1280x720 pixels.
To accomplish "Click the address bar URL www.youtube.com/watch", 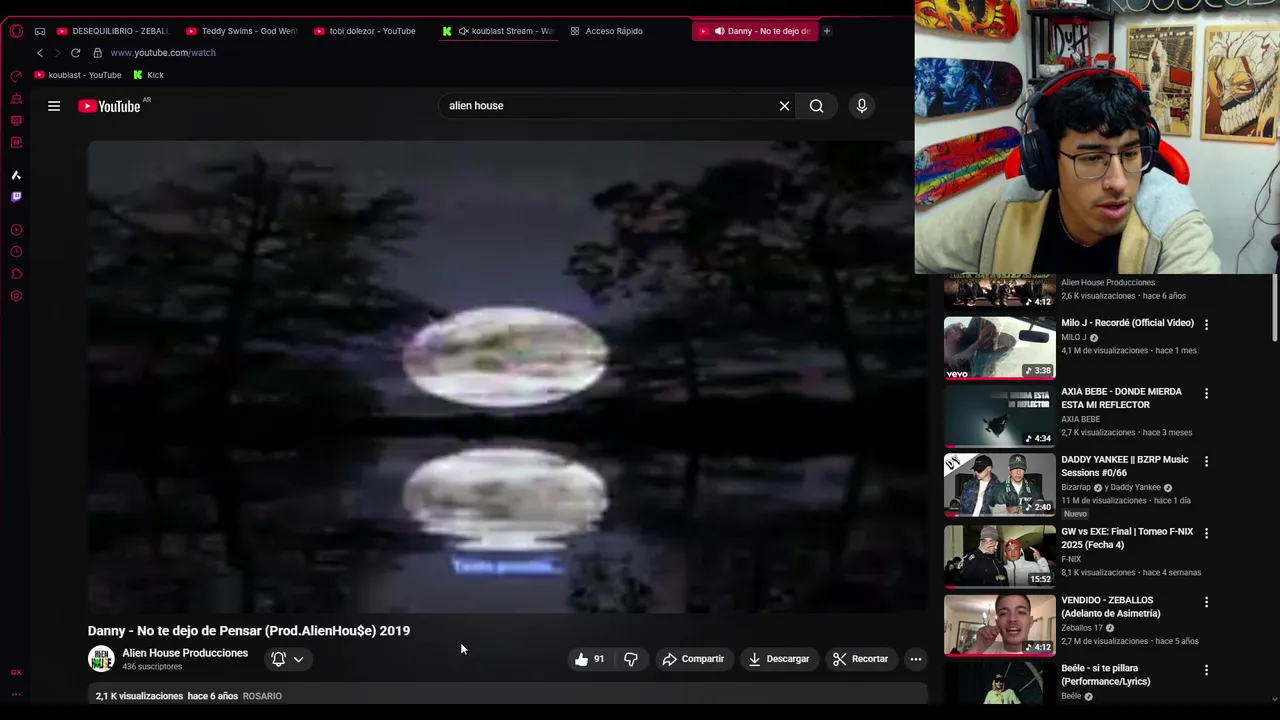I will 163,53.
